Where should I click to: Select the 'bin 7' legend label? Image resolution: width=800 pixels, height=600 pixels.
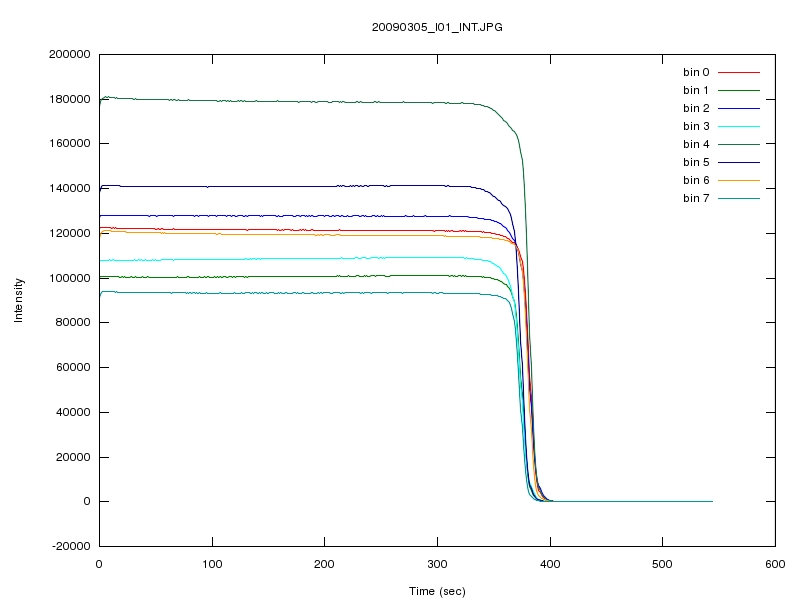pyautogui.click(x=696, y=198)
